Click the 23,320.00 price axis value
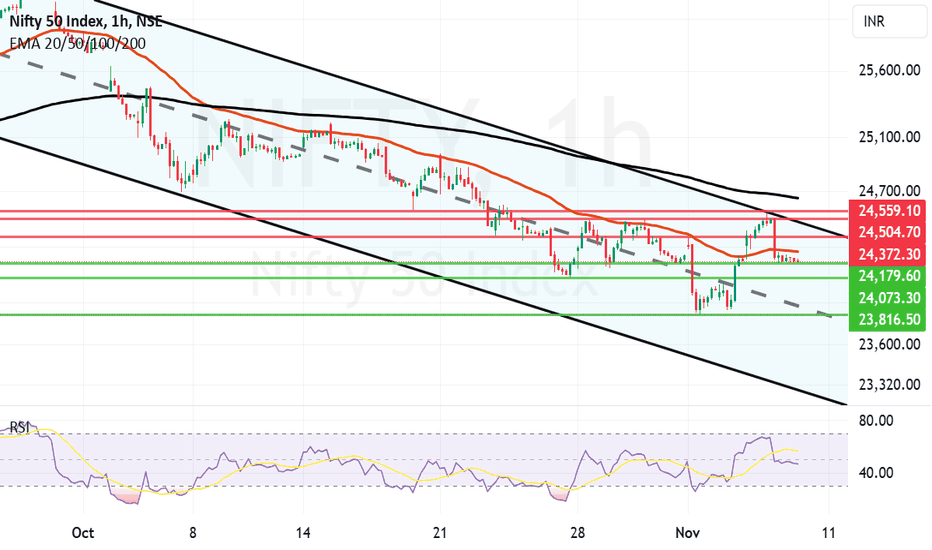 point(889,385)
